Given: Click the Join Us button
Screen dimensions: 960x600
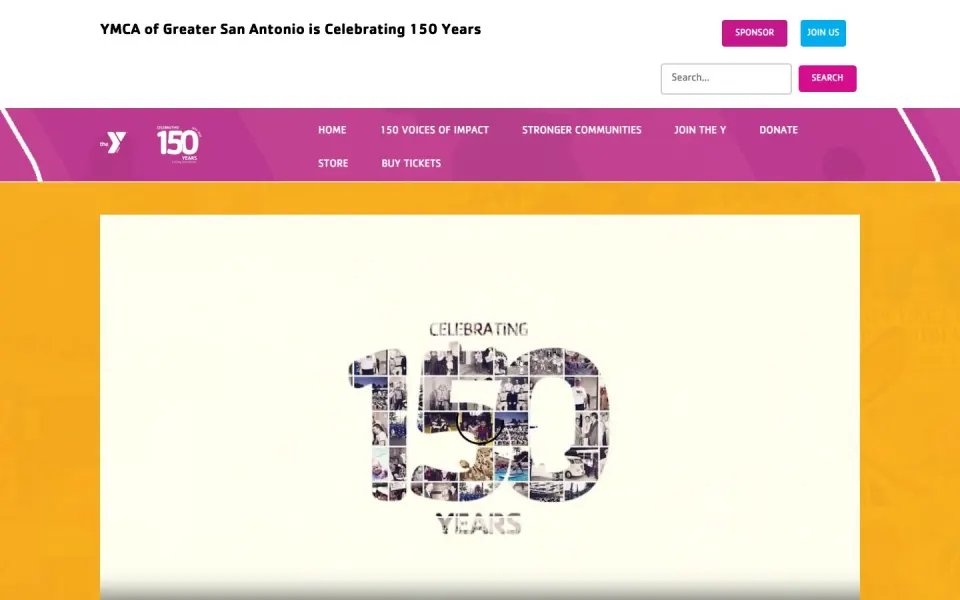Looking at the screenshot, I should point(823,33).
